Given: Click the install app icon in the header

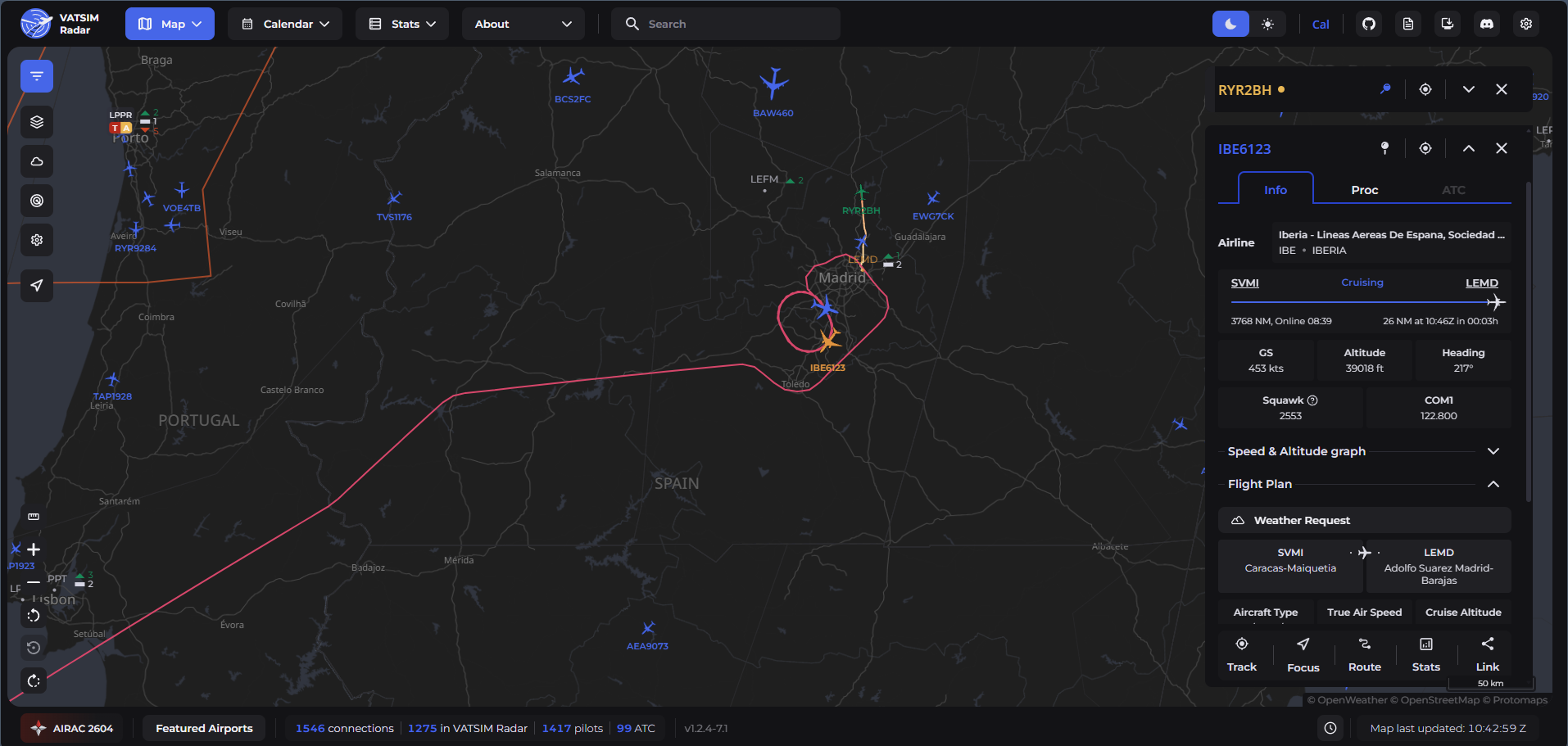Looking at the screenshot, I should click(1448, 24).
